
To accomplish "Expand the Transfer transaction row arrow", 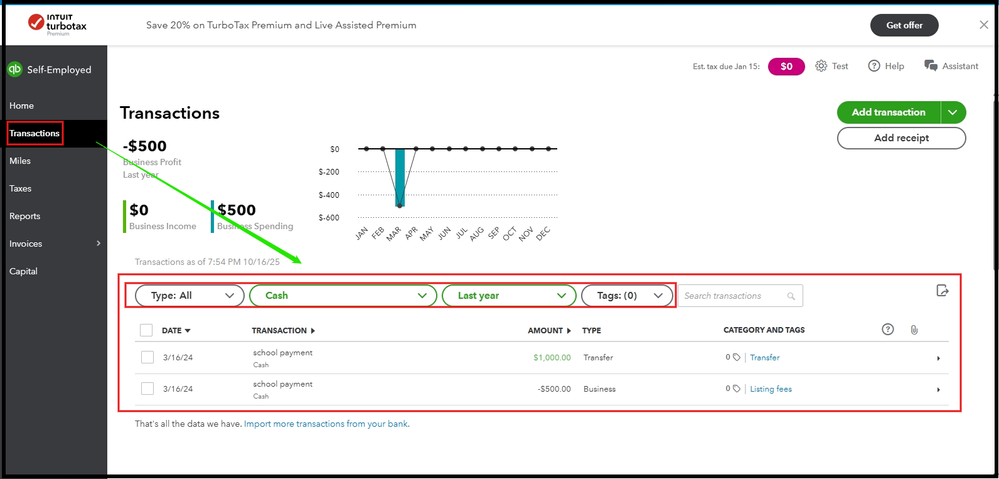I will (938, 358).
